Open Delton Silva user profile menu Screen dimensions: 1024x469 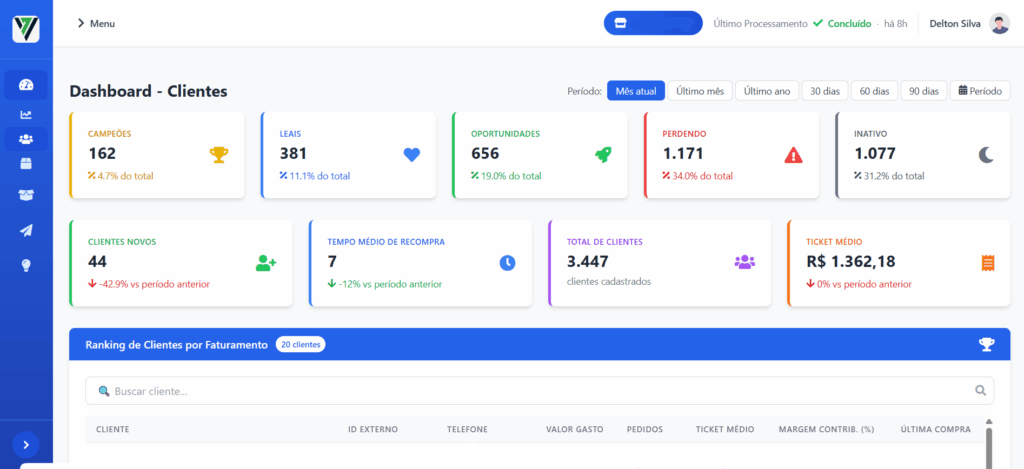click(968, 23)
